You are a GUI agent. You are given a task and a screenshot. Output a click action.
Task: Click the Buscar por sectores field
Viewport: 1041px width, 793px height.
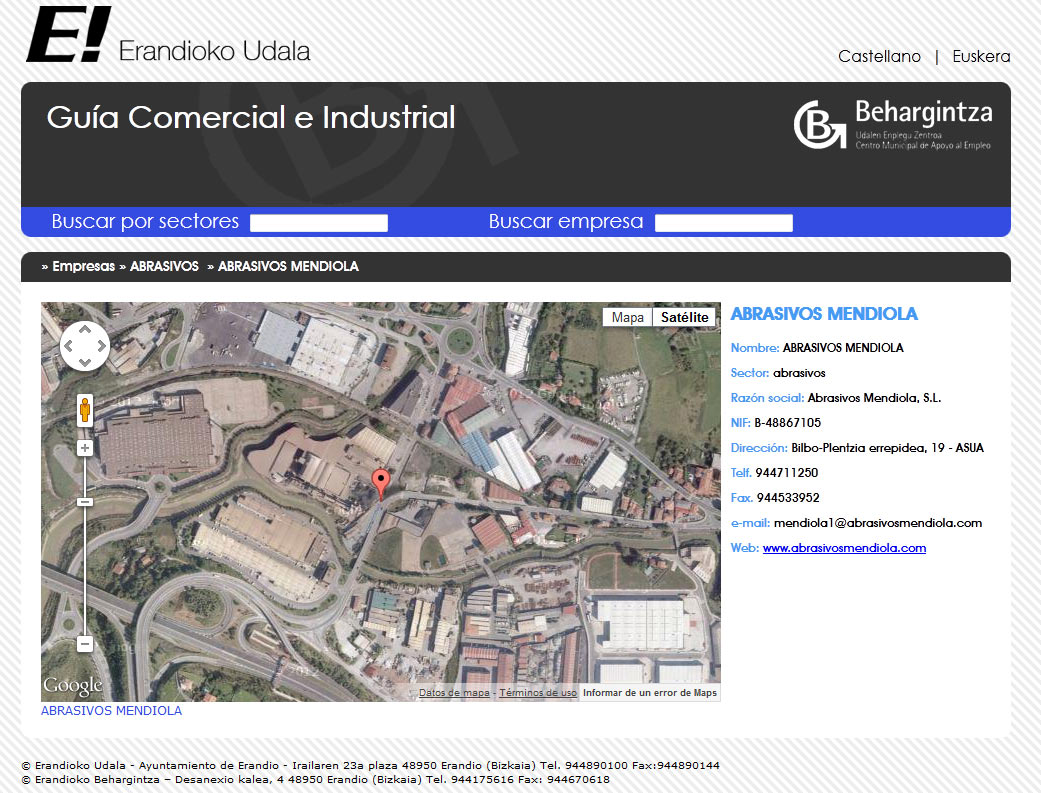pos(318,223)
